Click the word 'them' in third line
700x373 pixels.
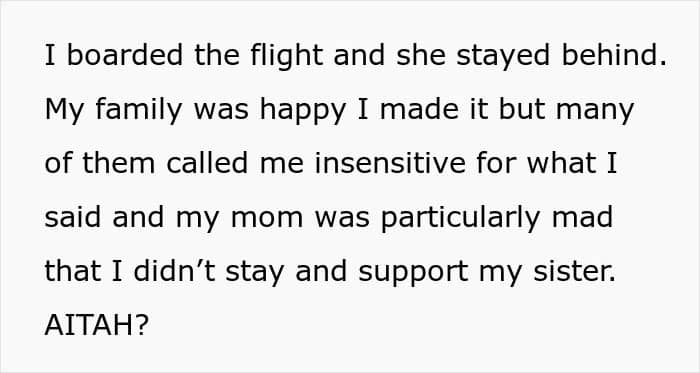click(x=118, y=163)
